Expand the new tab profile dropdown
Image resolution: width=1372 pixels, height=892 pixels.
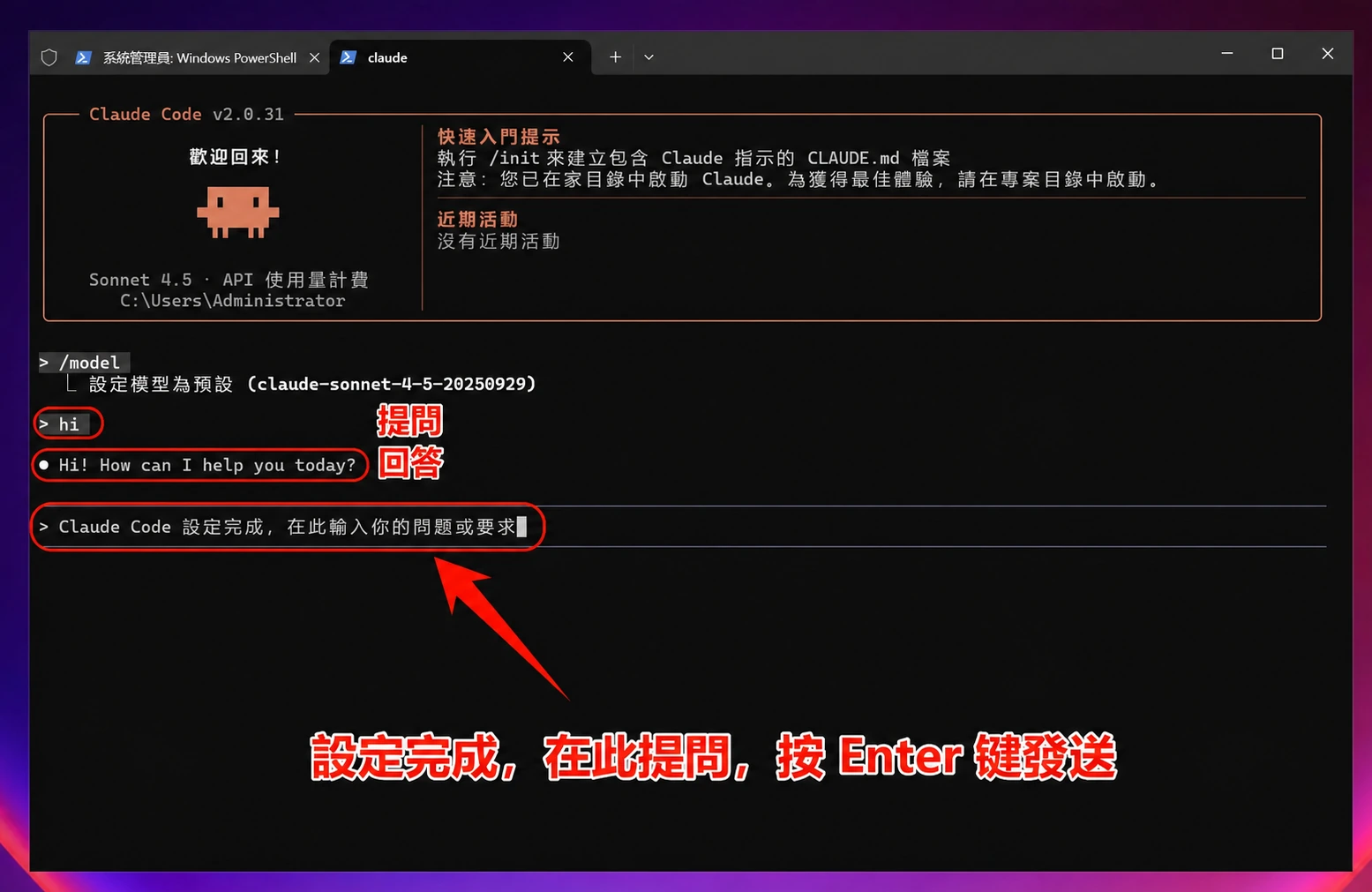pos(649,57)
